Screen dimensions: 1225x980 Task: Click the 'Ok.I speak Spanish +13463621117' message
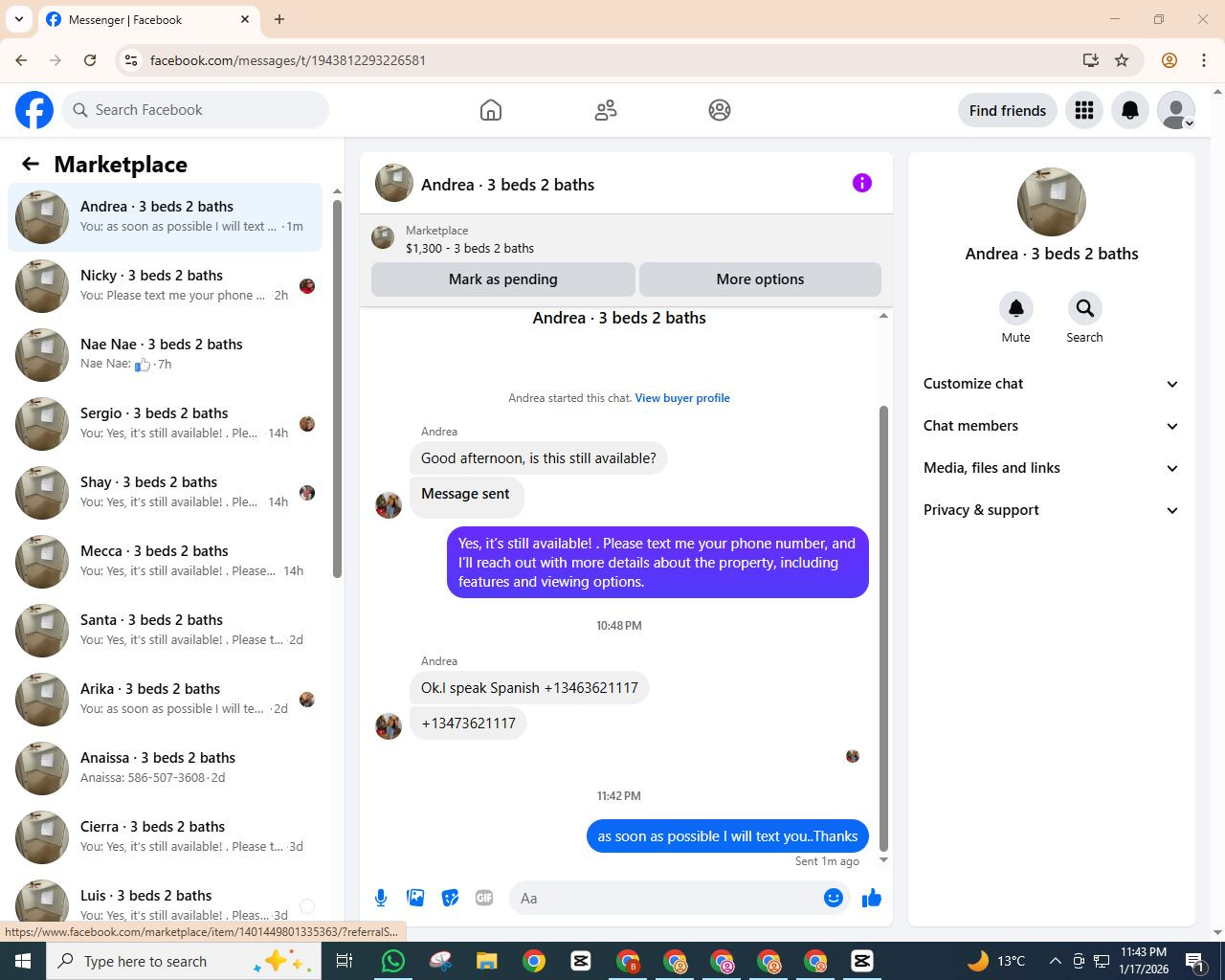529,688
